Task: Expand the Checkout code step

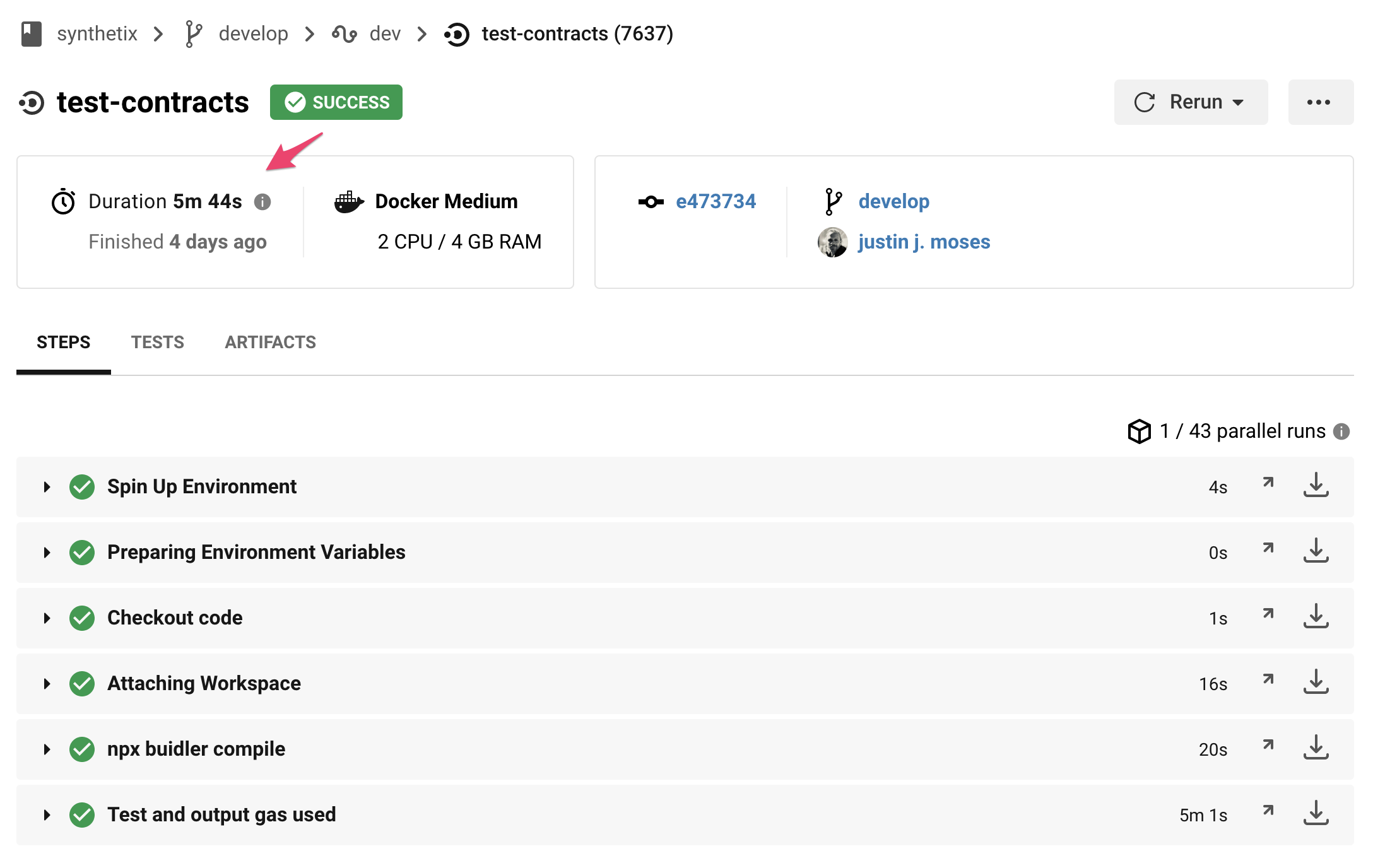Action: pyautogui.click(x=47, y=618)
